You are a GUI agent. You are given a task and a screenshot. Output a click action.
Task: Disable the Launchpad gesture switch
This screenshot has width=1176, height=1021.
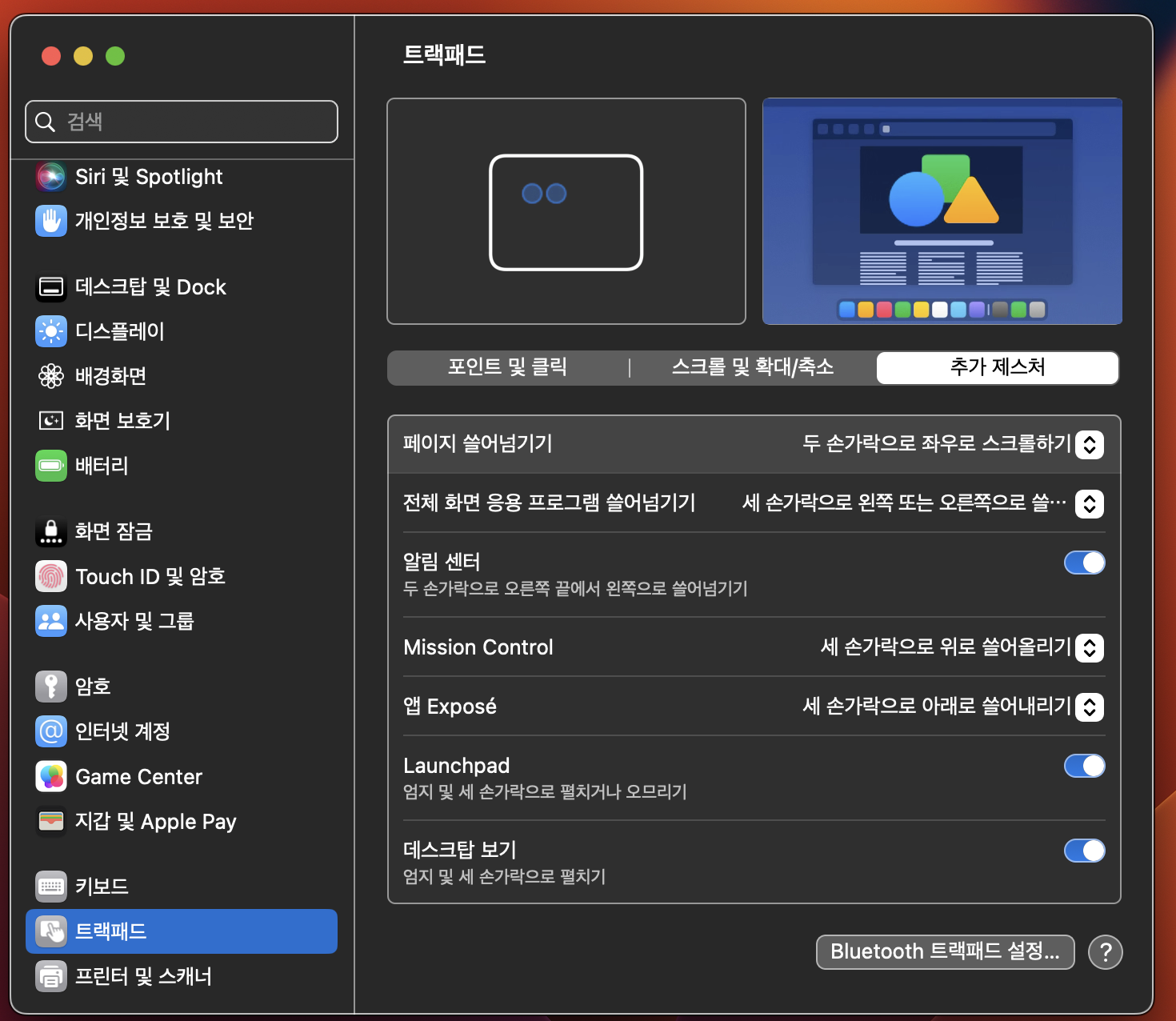tap(1085, 766)
